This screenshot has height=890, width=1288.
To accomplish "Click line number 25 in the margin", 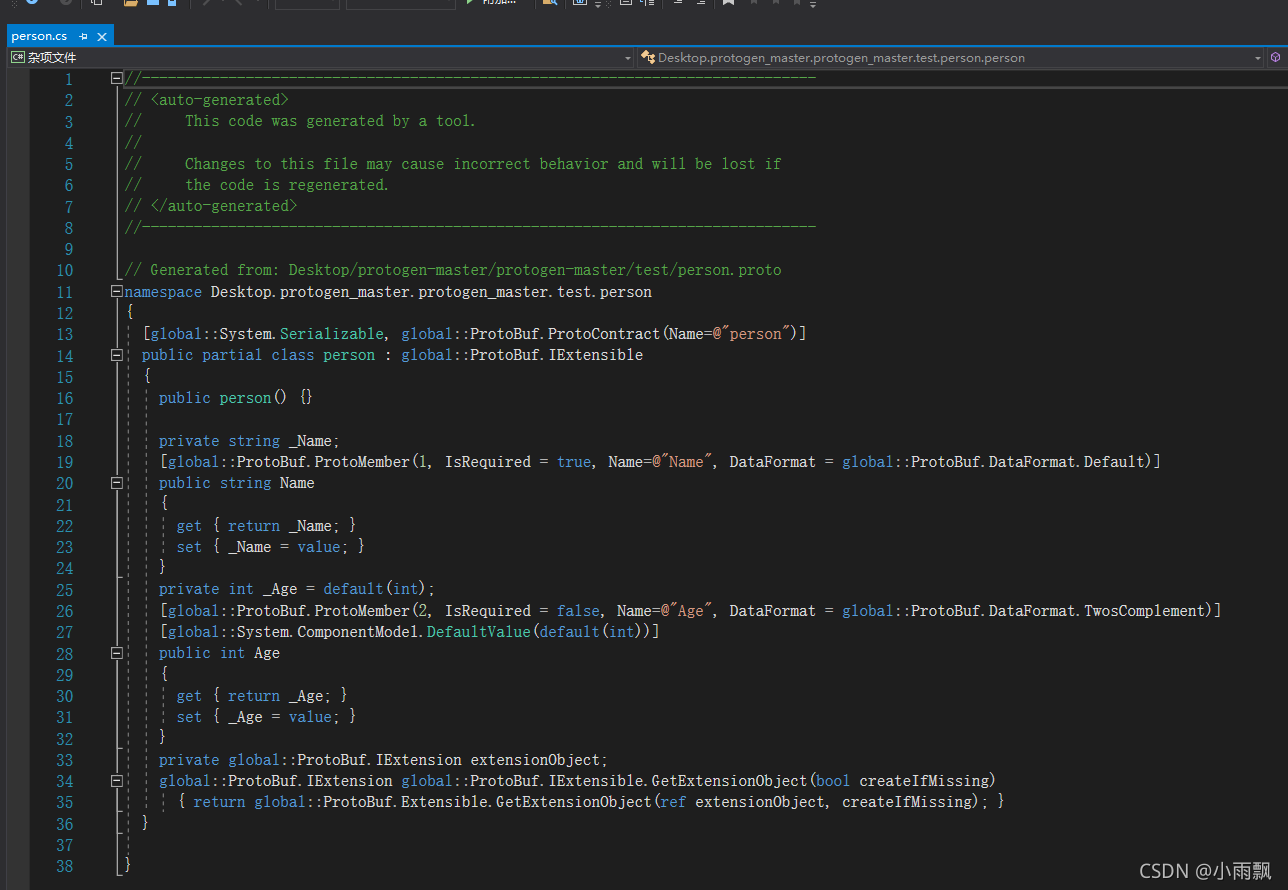I will [x=64, y=589].
